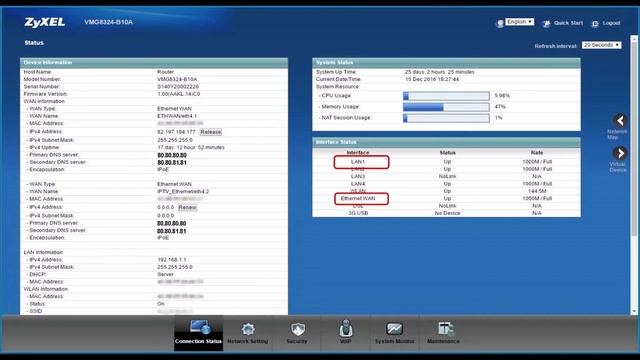
Task: Click the WAN IPv4 address 82.197.194.177
Action: pos(176,132)
